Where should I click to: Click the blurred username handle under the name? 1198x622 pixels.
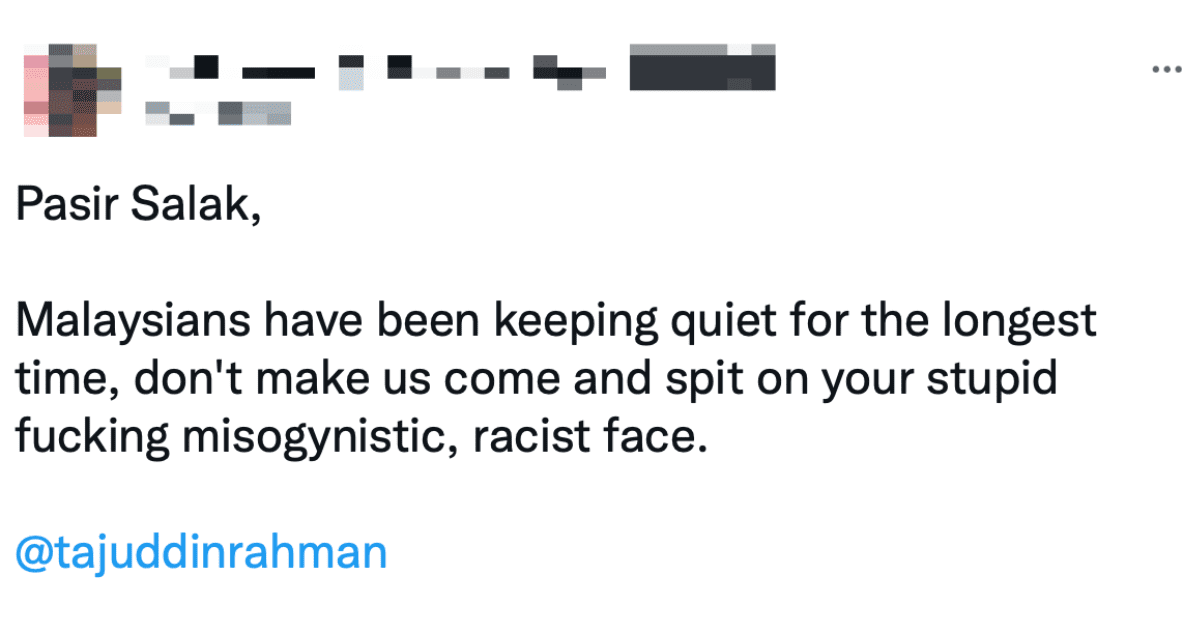click(x=218, y=112)
